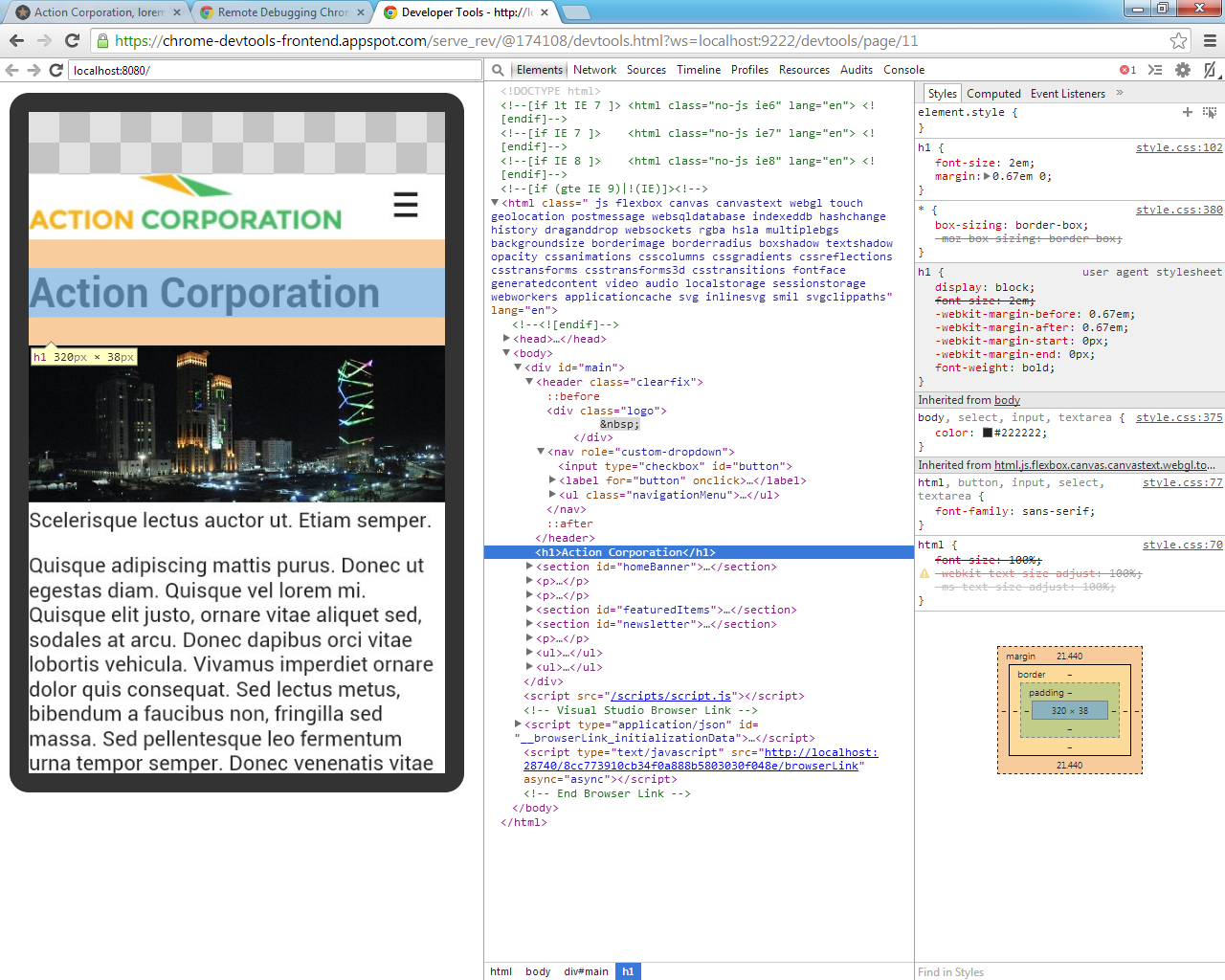Expand the label for="button" node

(x=552, y=480)
